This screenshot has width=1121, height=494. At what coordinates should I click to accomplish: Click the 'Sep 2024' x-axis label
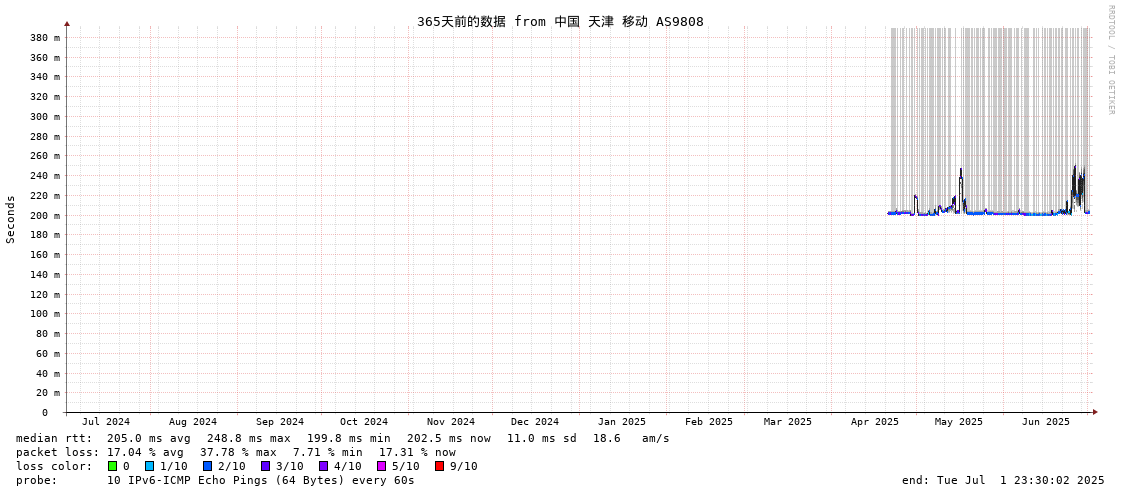click(x=280, y=422)
